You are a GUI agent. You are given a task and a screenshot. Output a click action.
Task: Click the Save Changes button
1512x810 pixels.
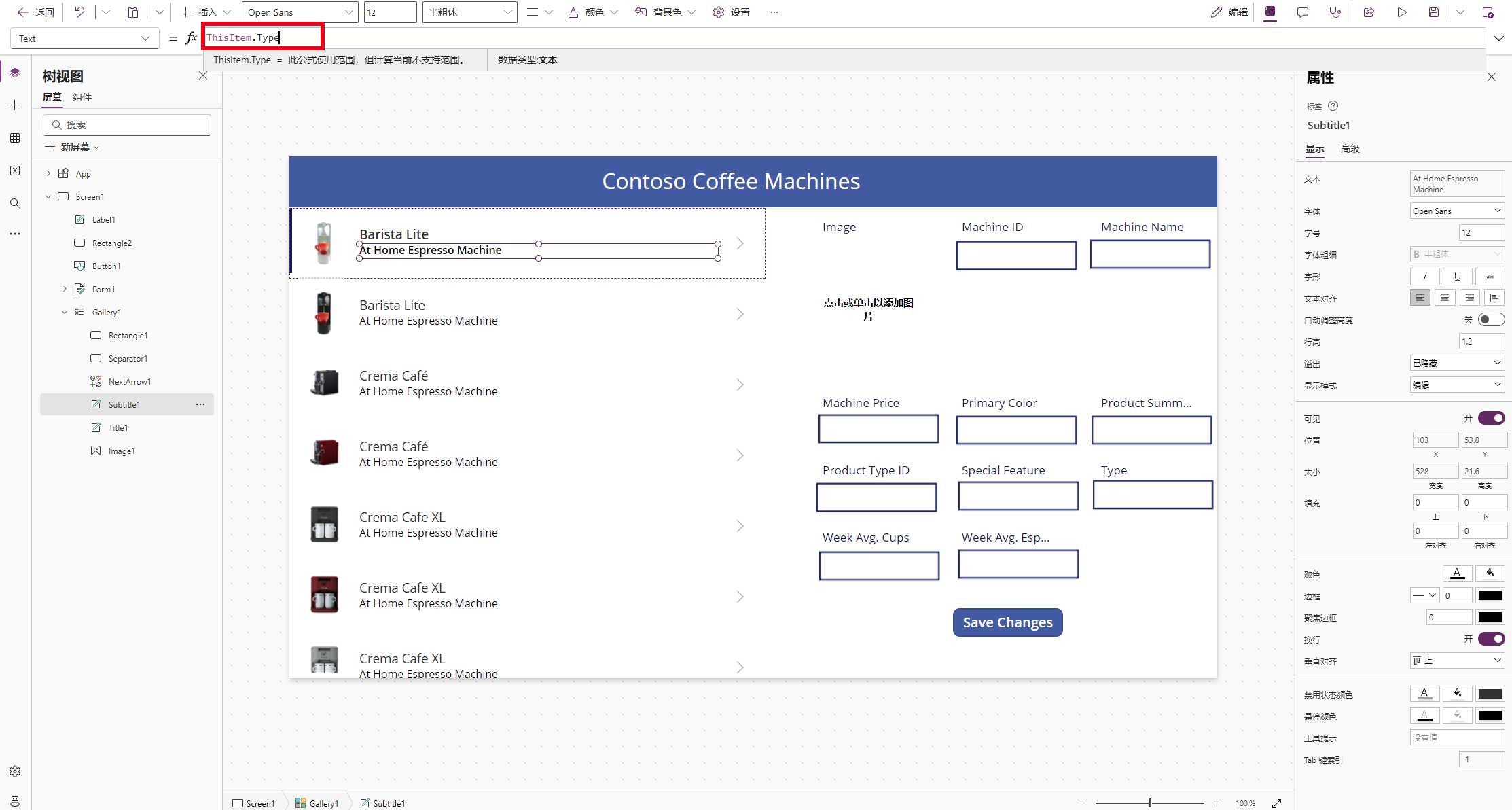tap(1008, 622)
